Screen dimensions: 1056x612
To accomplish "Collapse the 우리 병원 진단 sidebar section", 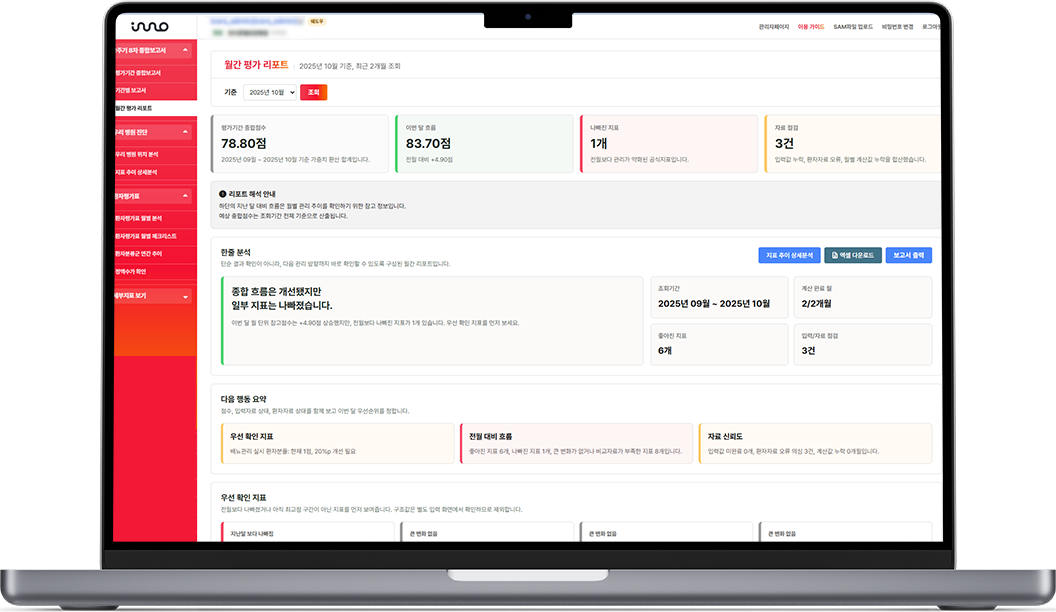I will point(185,132).
